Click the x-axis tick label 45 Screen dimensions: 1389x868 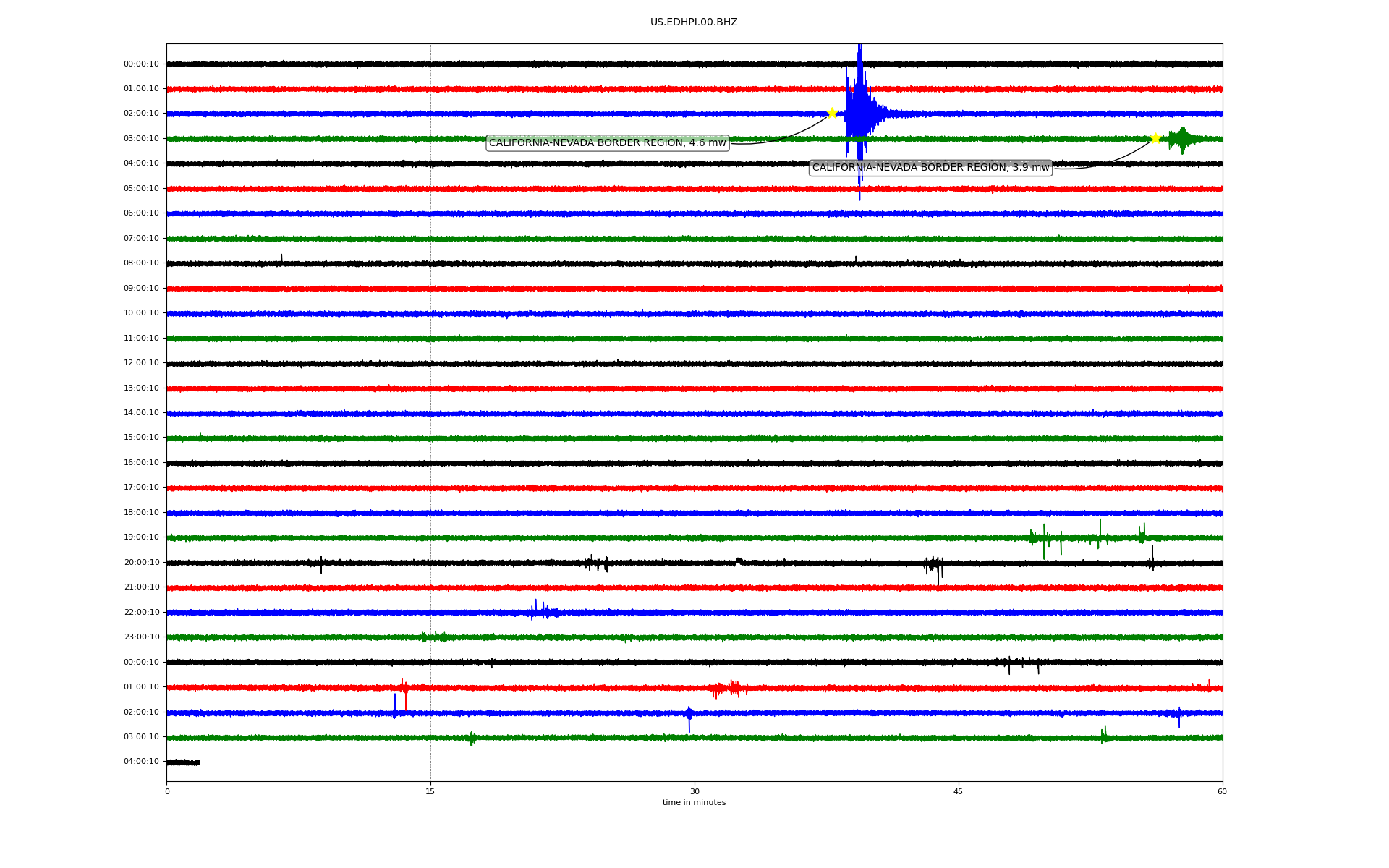point(959,791)
